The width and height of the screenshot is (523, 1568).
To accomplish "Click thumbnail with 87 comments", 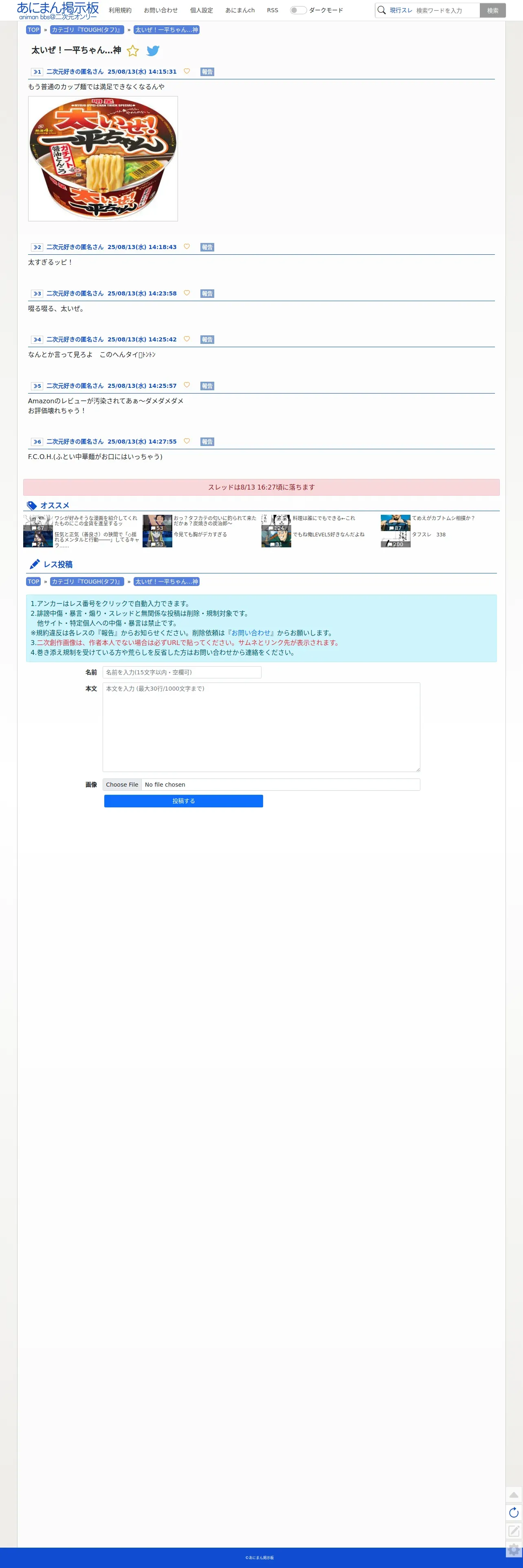I will click(396, 523).
